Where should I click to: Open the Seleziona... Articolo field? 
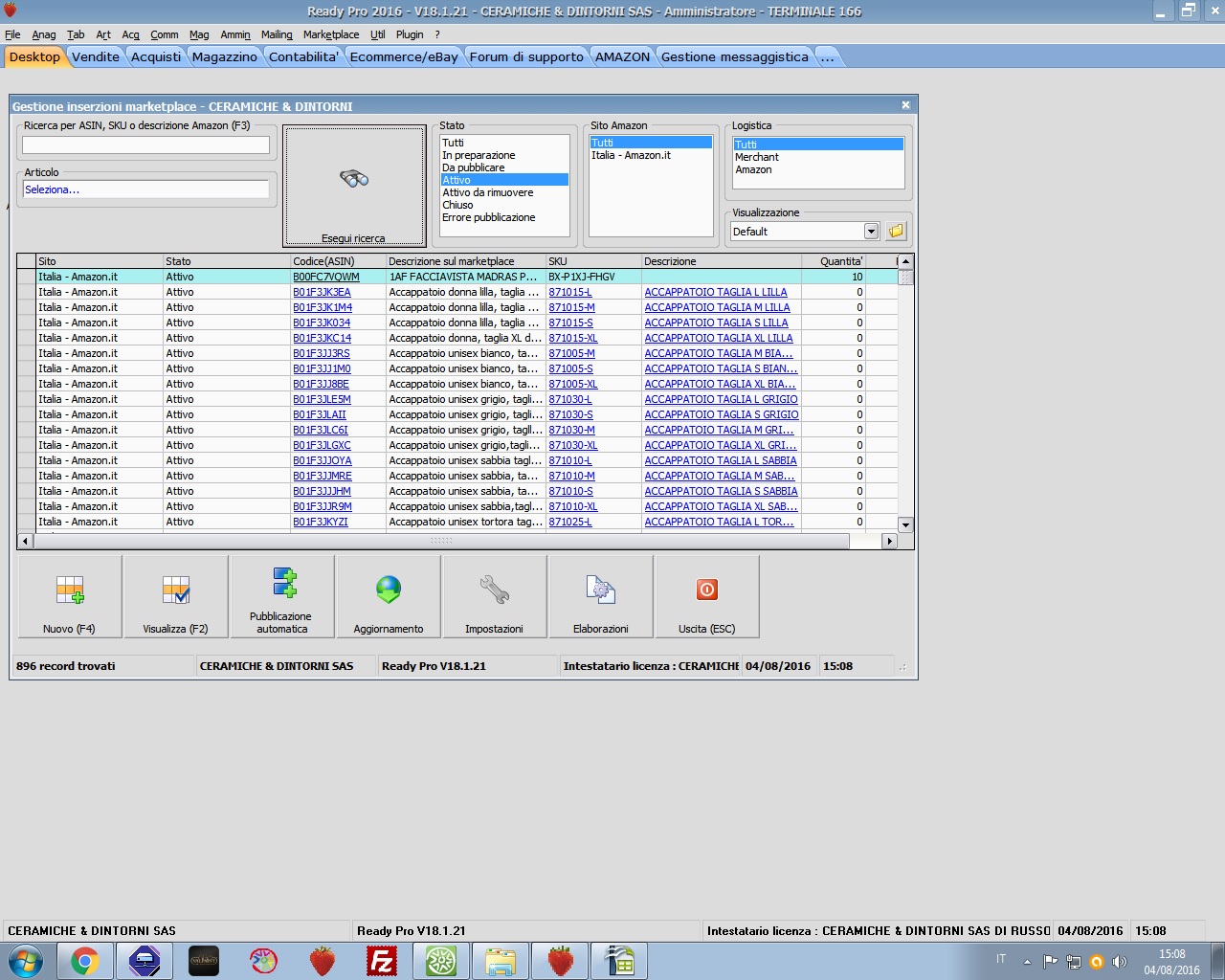tap(145, 189)
